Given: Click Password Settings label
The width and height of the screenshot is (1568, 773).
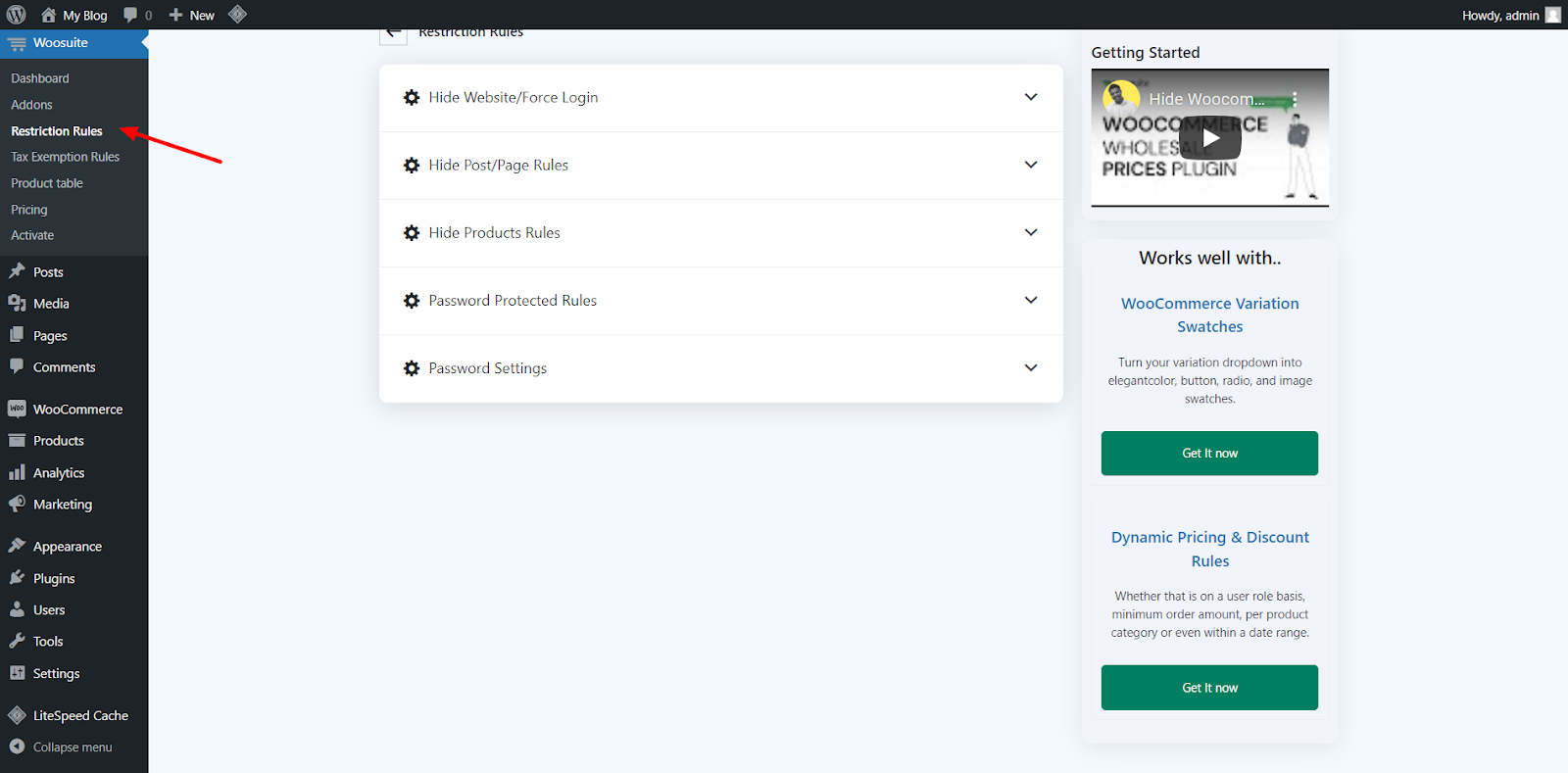Looking at the screenshot, I should [487, 368].
